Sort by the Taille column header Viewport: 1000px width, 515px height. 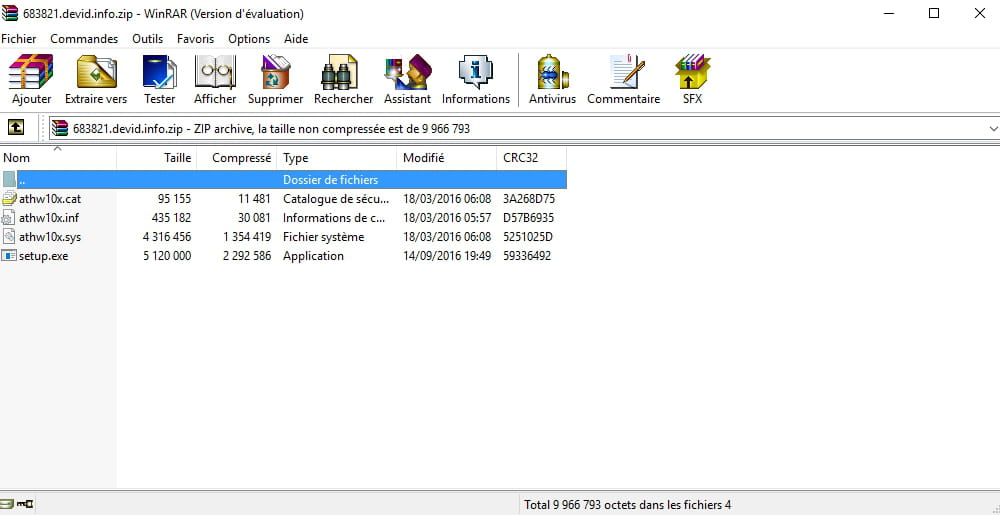pos(157,158)
